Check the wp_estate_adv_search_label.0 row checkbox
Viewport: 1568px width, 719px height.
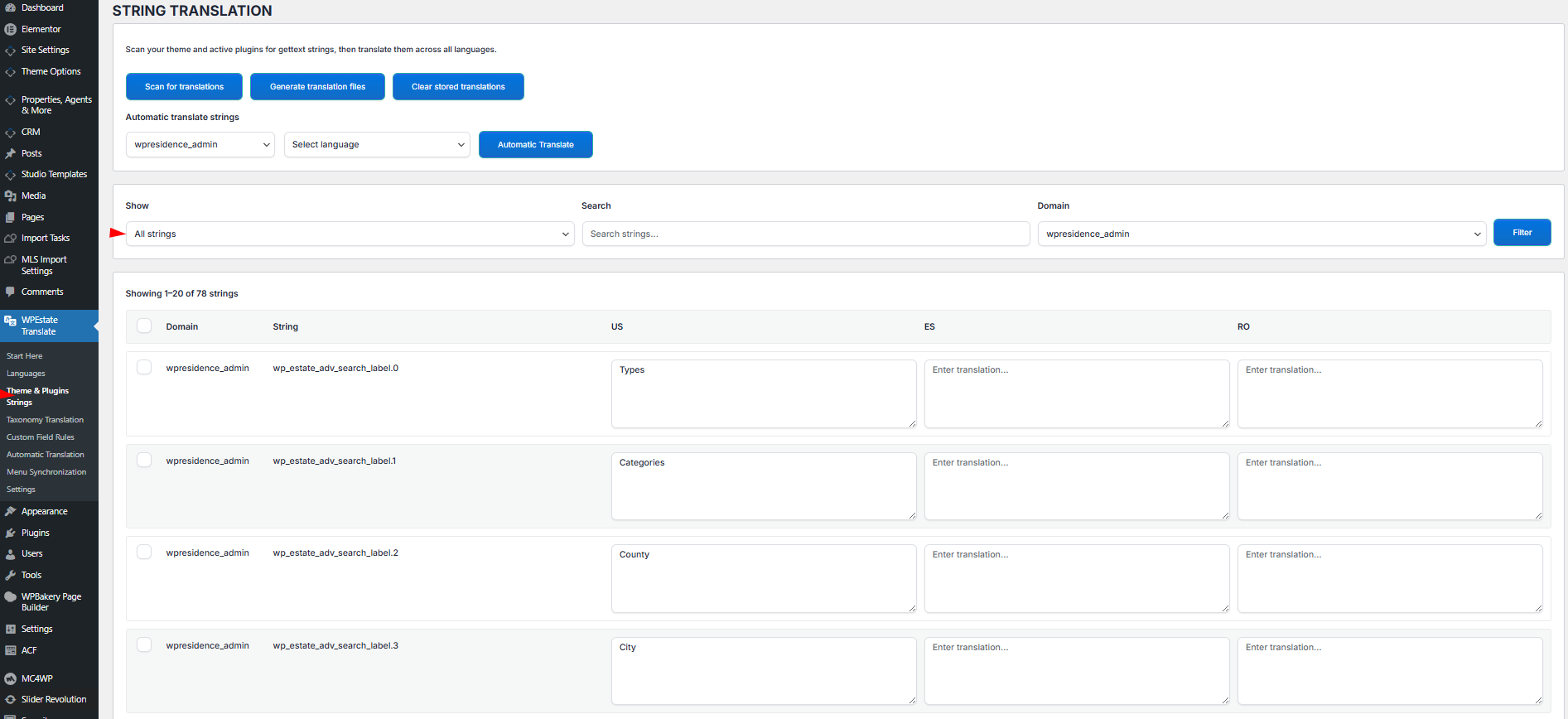pyautogui.click(x=144, y=368)
